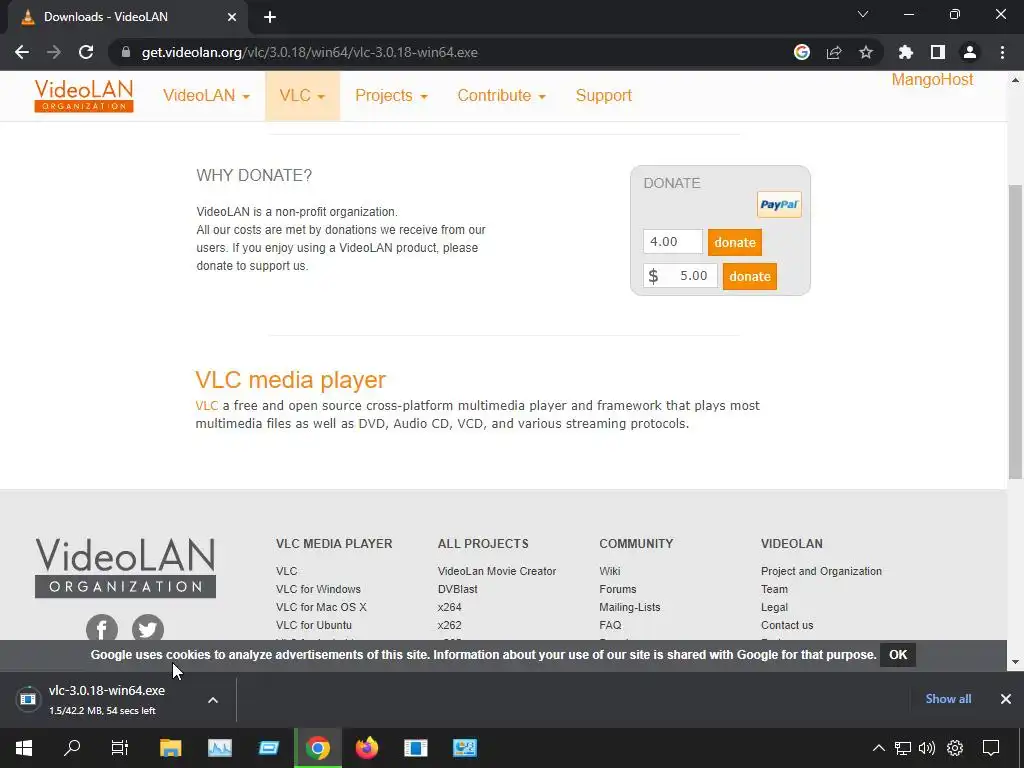View site lock information icon
1024x768 pixels.
tap(126, 52)
